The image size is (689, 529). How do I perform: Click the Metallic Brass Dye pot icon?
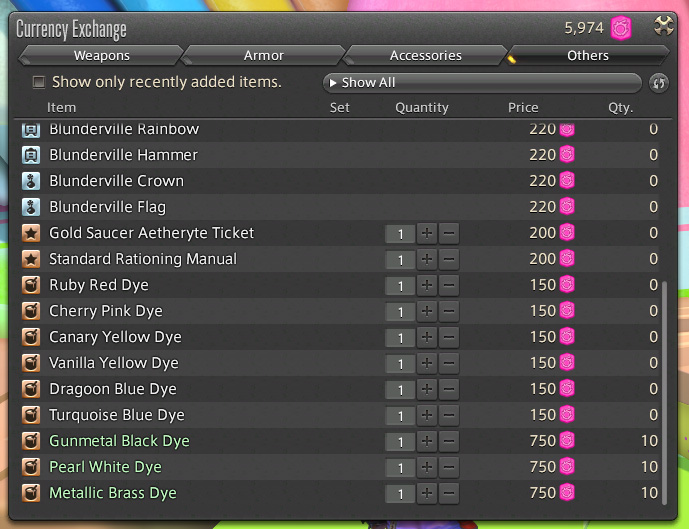pos(31,493)
